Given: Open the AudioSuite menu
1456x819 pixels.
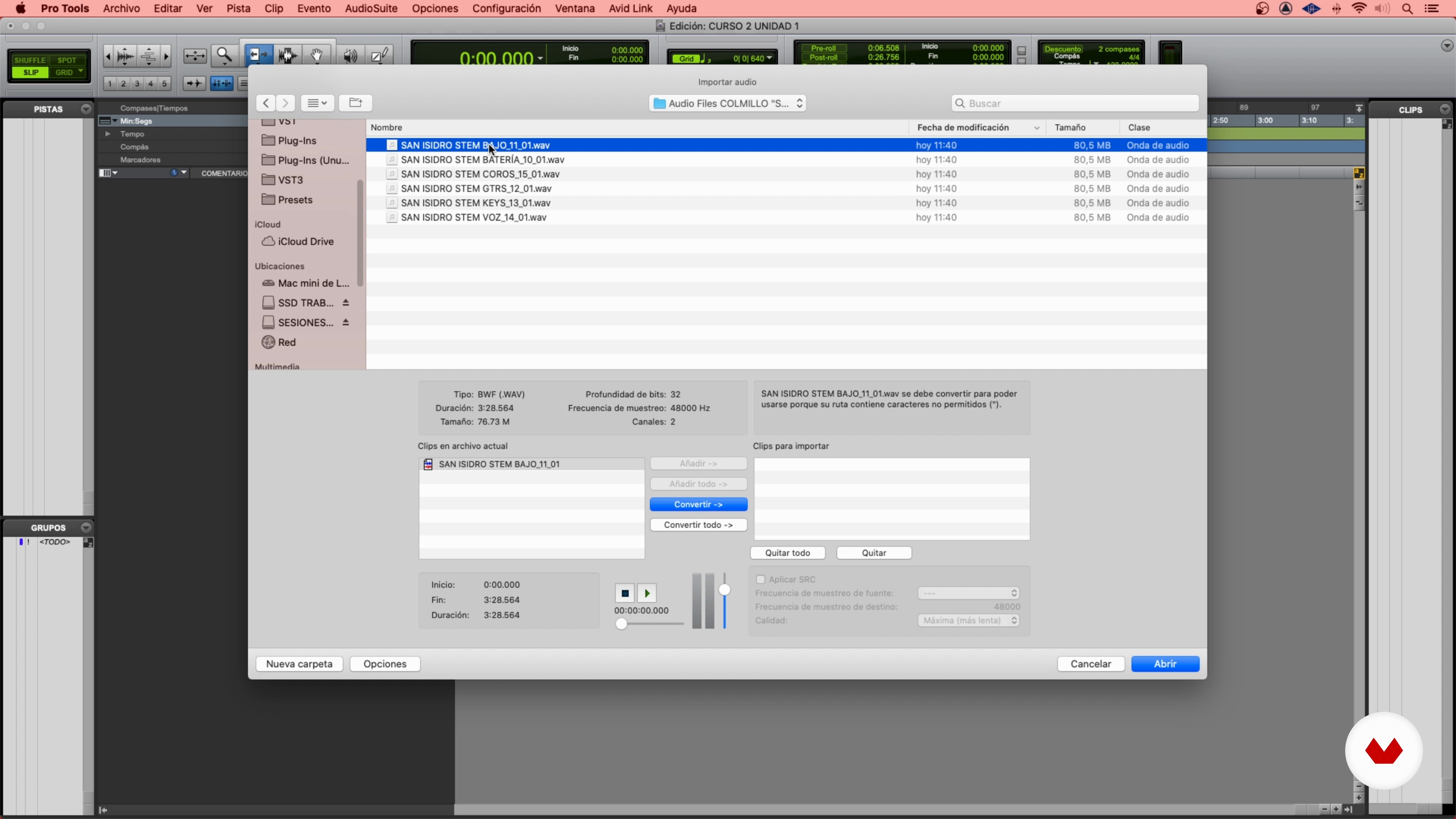Looking at the screenshot, I should tap(371, 8).
